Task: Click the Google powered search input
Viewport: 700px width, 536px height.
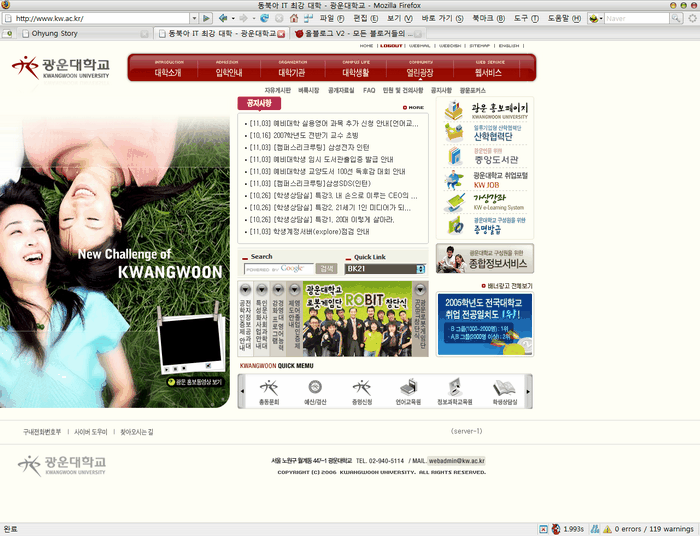Action: point(279,269)
